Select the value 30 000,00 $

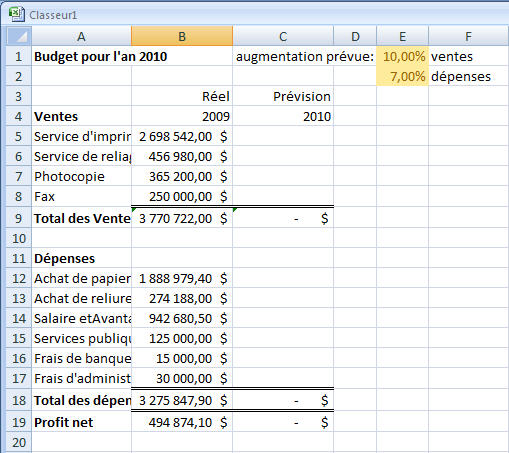pos(182,378)
